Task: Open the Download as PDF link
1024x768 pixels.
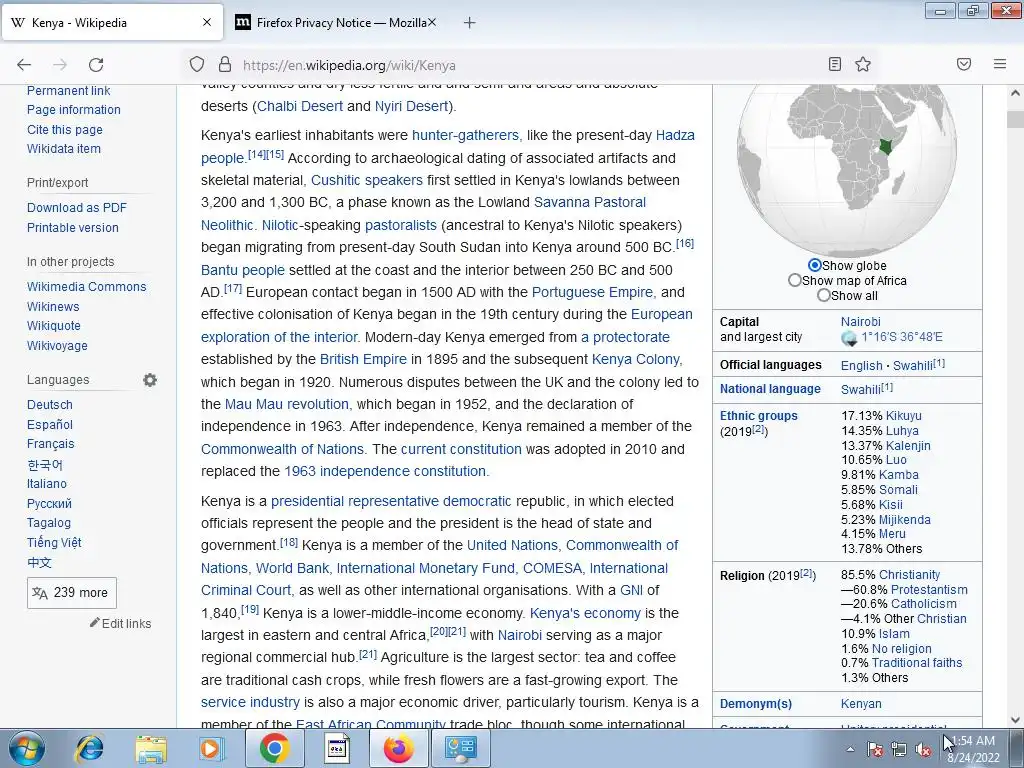Action: pos(77,208)
